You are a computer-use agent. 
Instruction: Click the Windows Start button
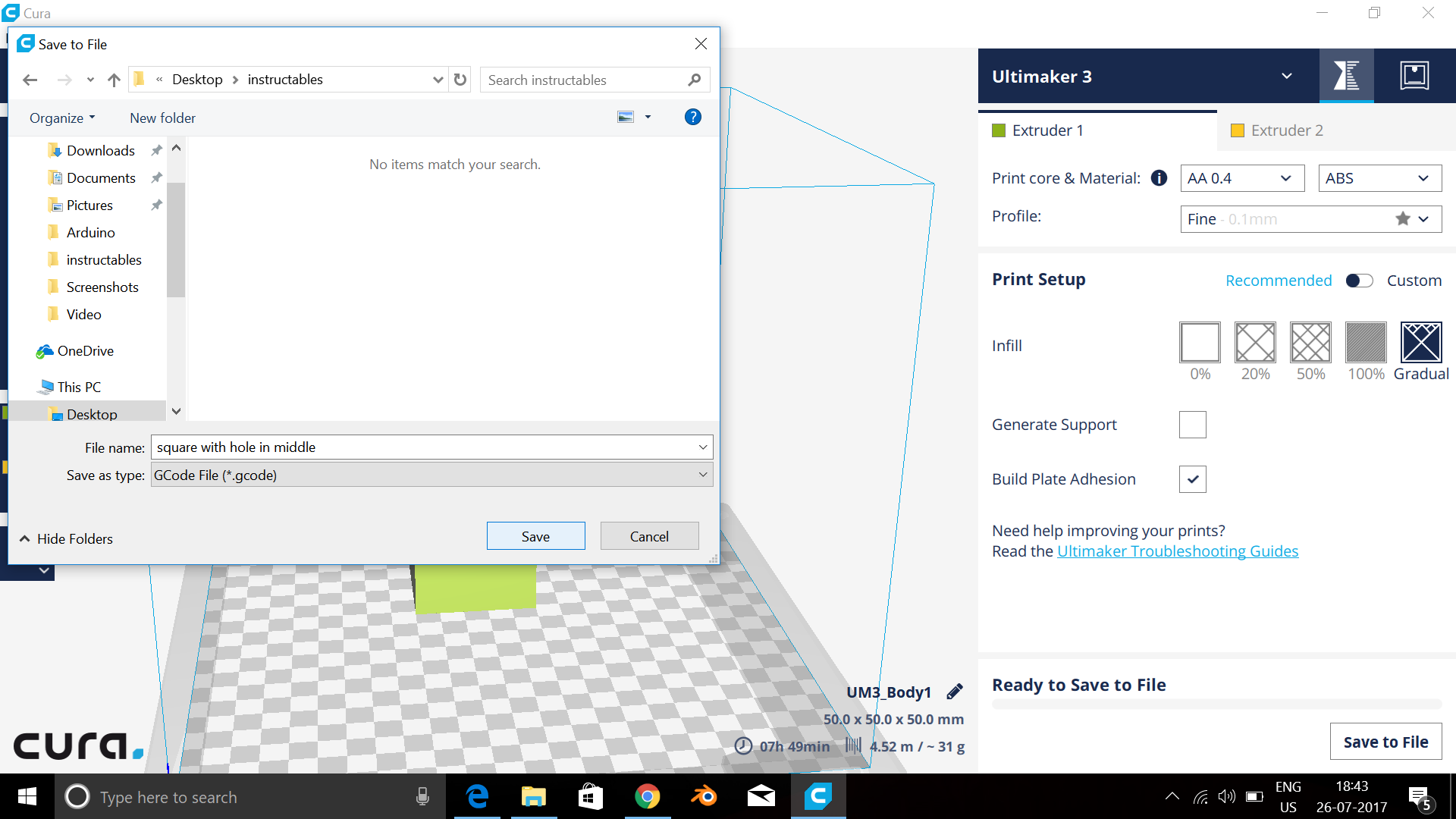coord(27,797)
